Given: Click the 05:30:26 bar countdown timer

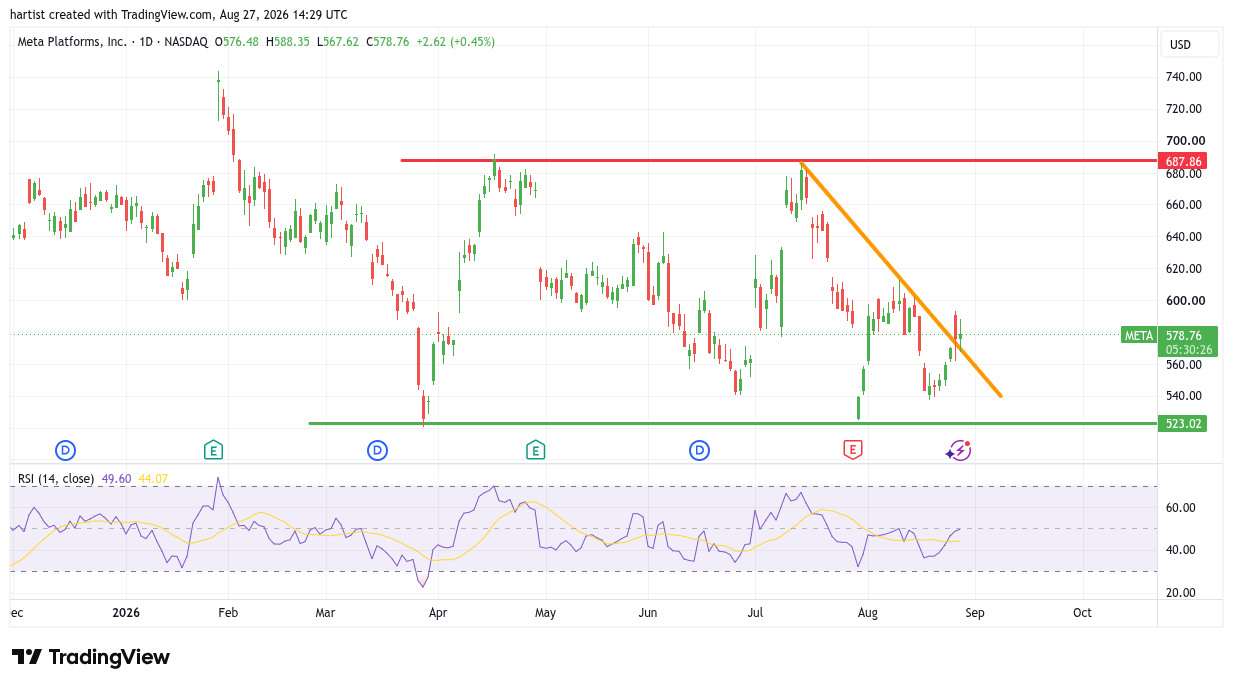Looking at the screenshot, I should click(1188, 350).
